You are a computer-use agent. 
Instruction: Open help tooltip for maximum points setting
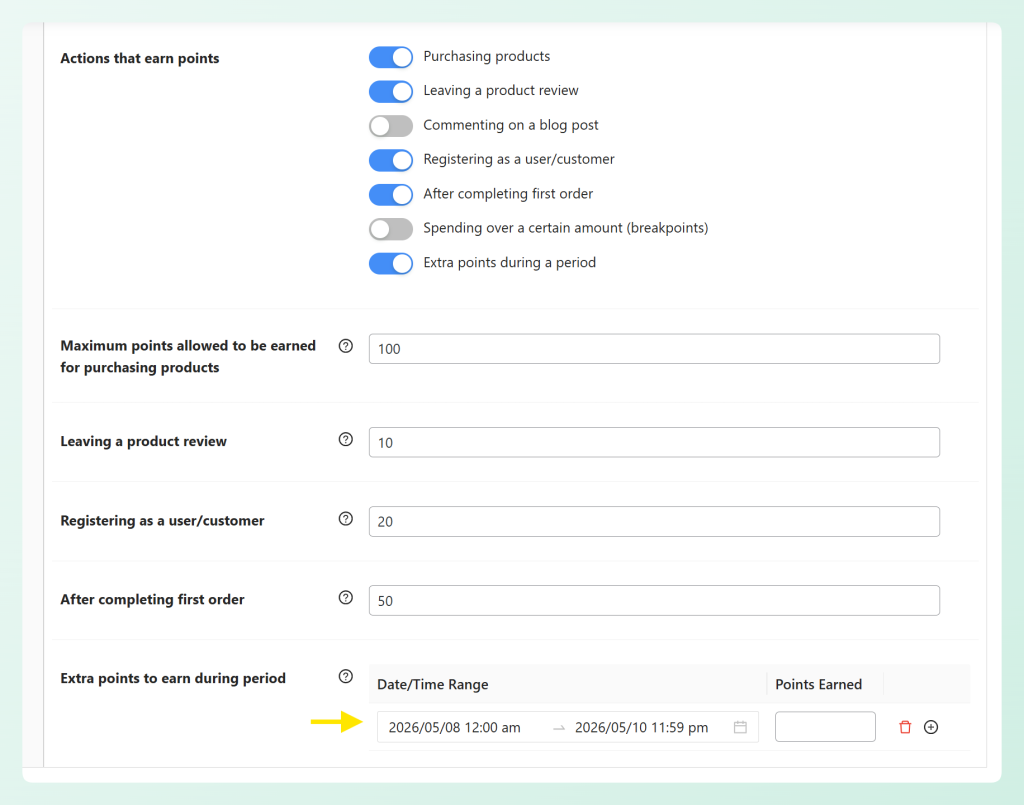tap(345, 345)
